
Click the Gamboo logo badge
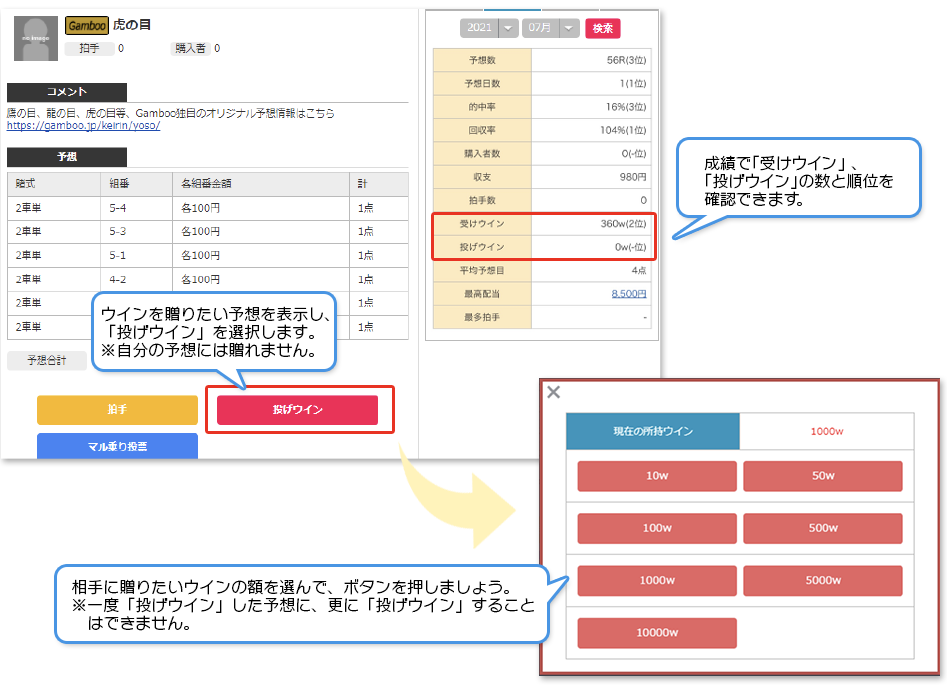86,25
